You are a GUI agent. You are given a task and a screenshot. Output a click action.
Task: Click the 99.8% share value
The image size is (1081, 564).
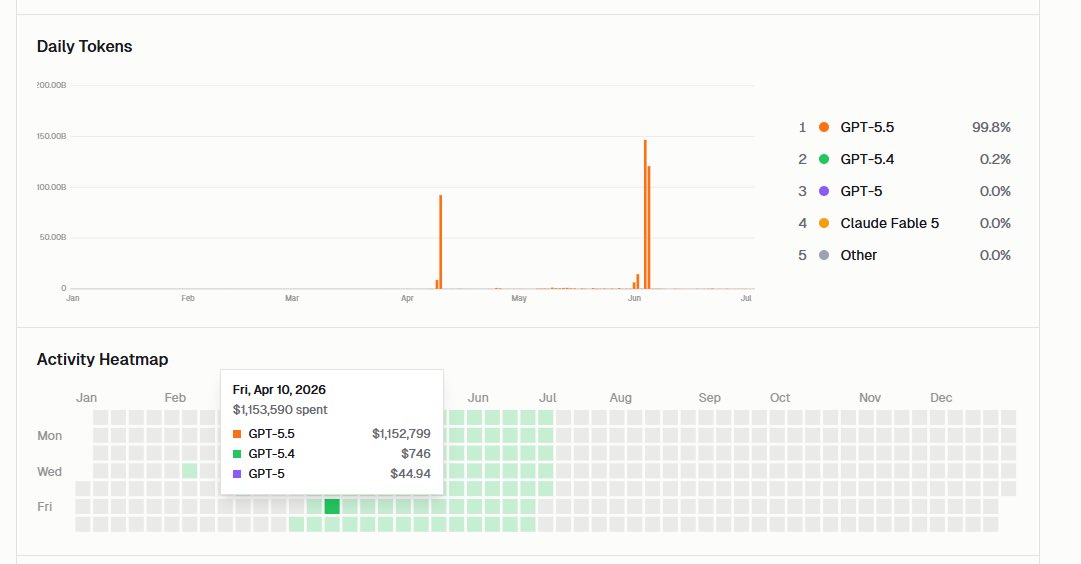click(991, 127)
